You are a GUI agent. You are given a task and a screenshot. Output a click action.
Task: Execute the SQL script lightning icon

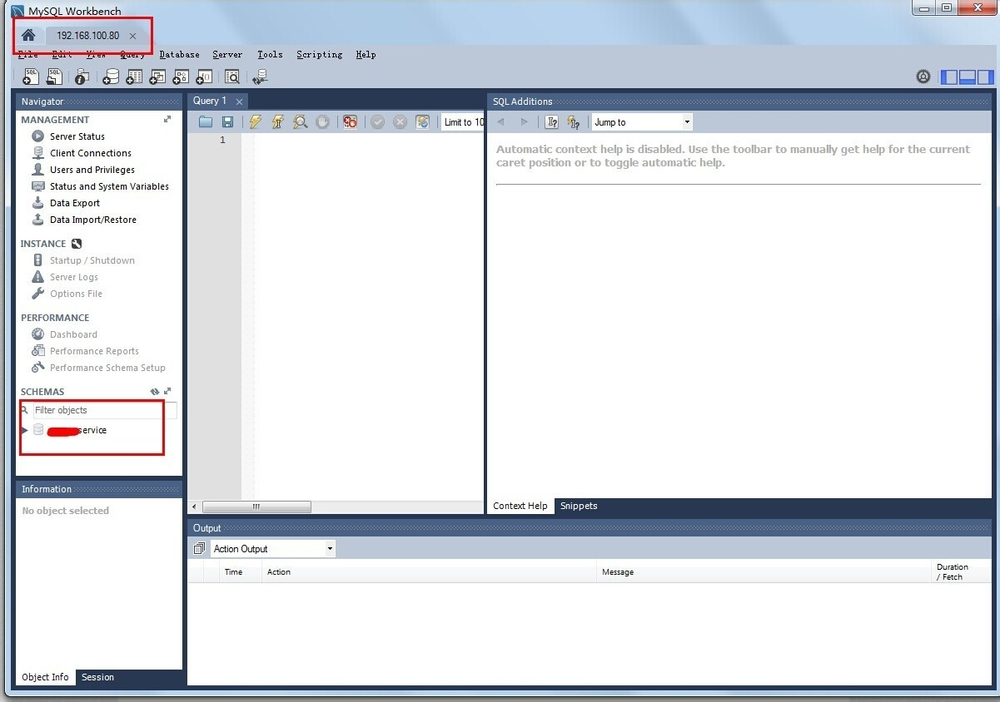(x=255, y=122)
